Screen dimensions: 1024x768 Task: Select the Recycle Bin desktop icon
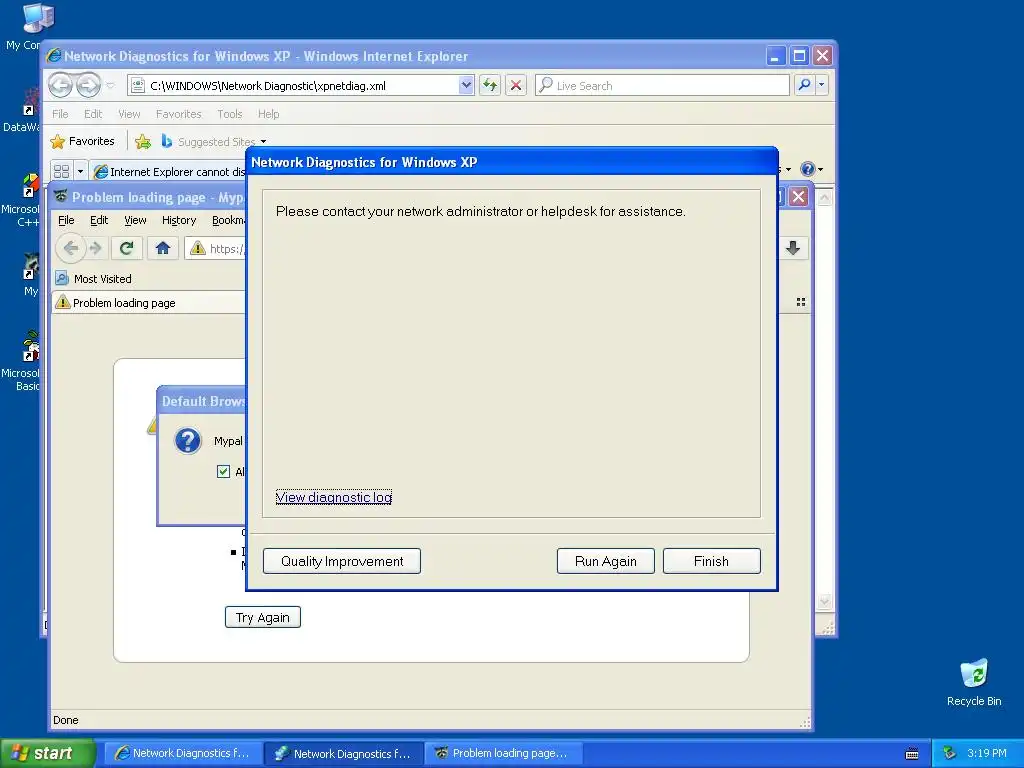coord(974,682)
